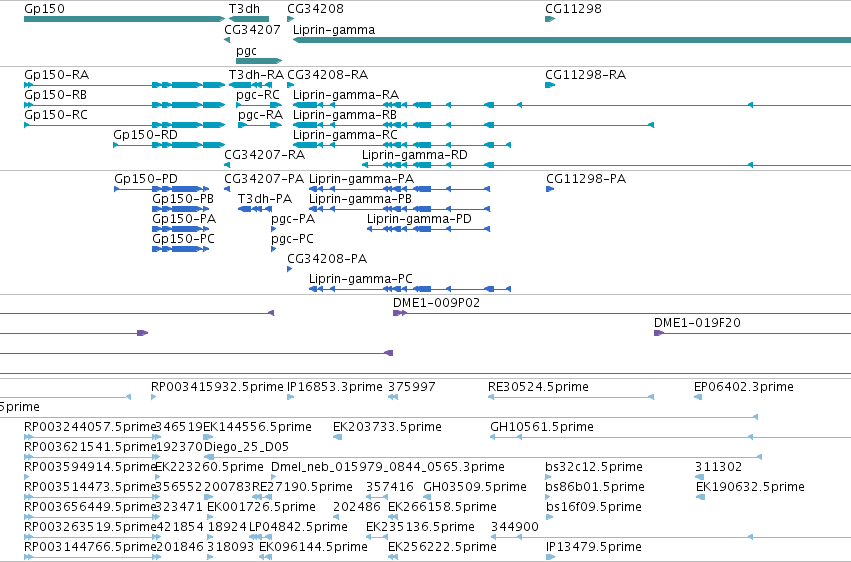Click Liprin-gamma-PB protein label

360,199
